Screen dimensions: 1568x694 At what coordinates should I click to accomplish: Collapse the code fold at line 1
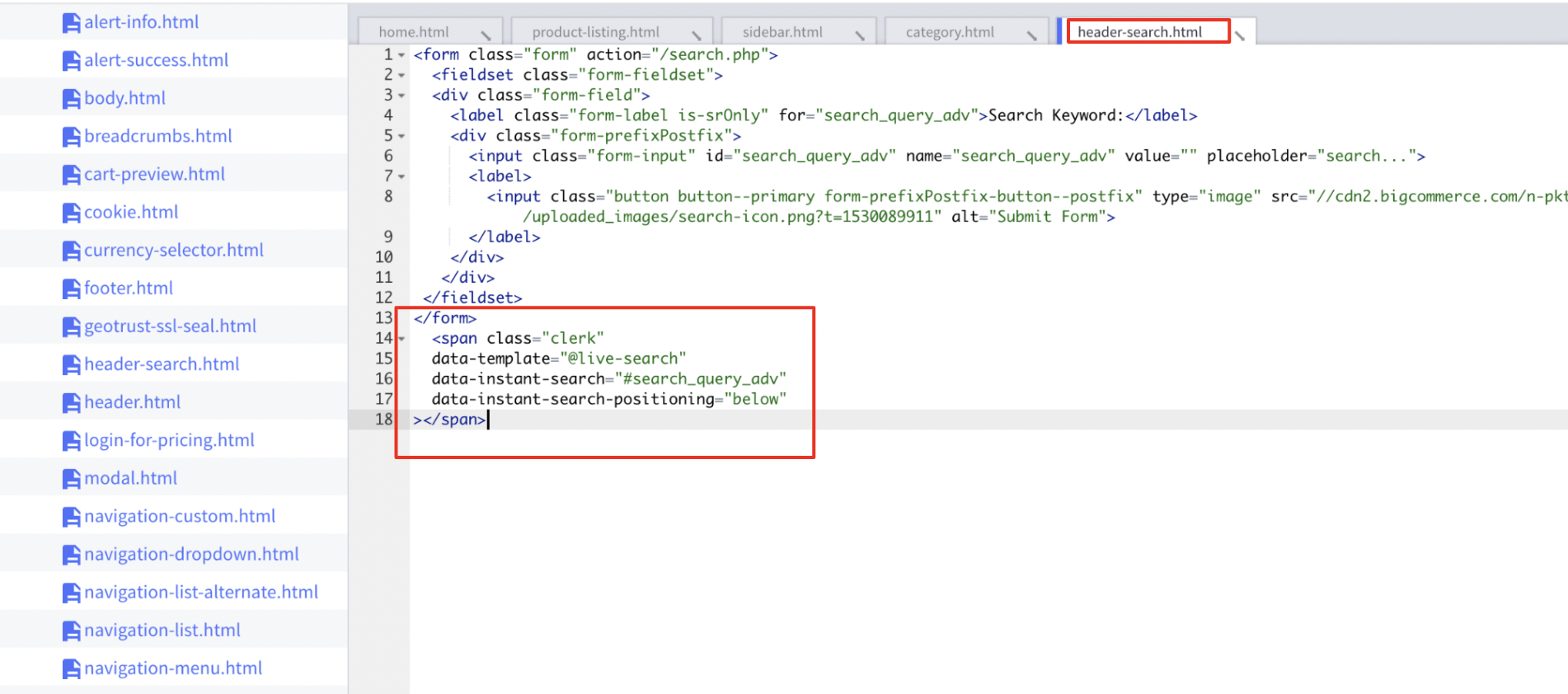(x=401, y=55)
